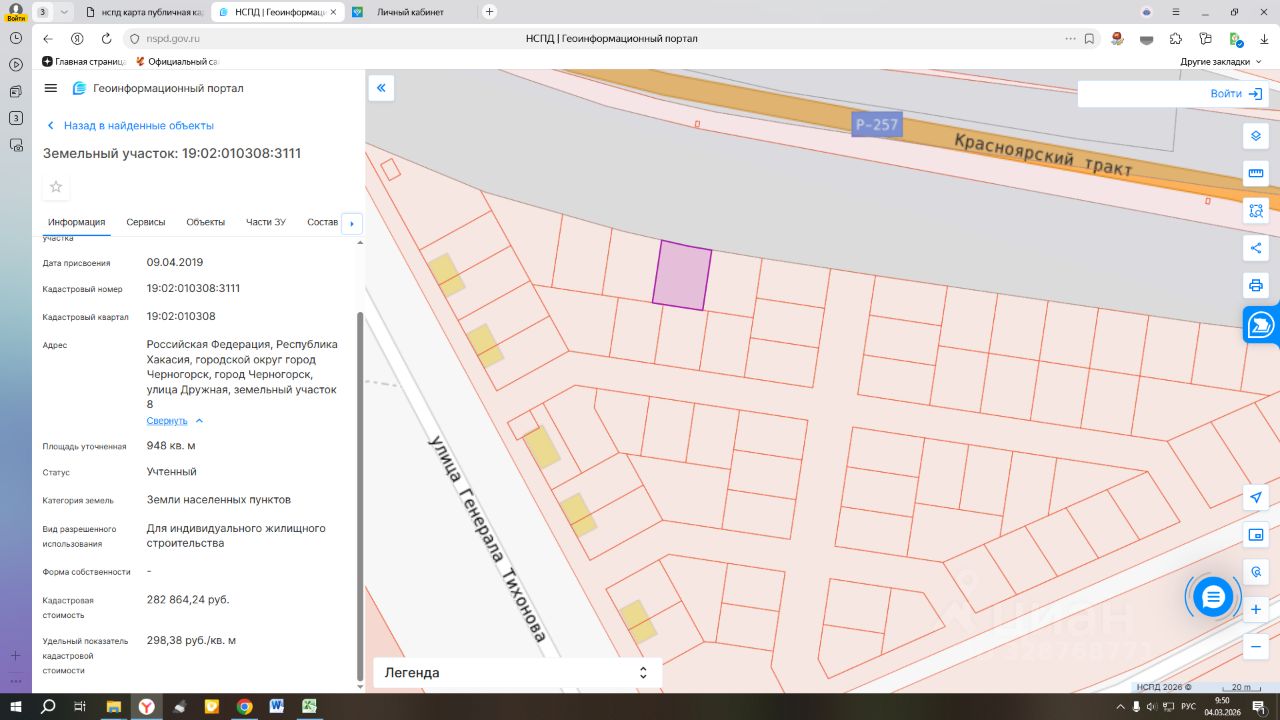The width and height of the screenshot is (1280, 720).
Task: Select the ruler measurement tool
Action: click(x=1256, y=173)
